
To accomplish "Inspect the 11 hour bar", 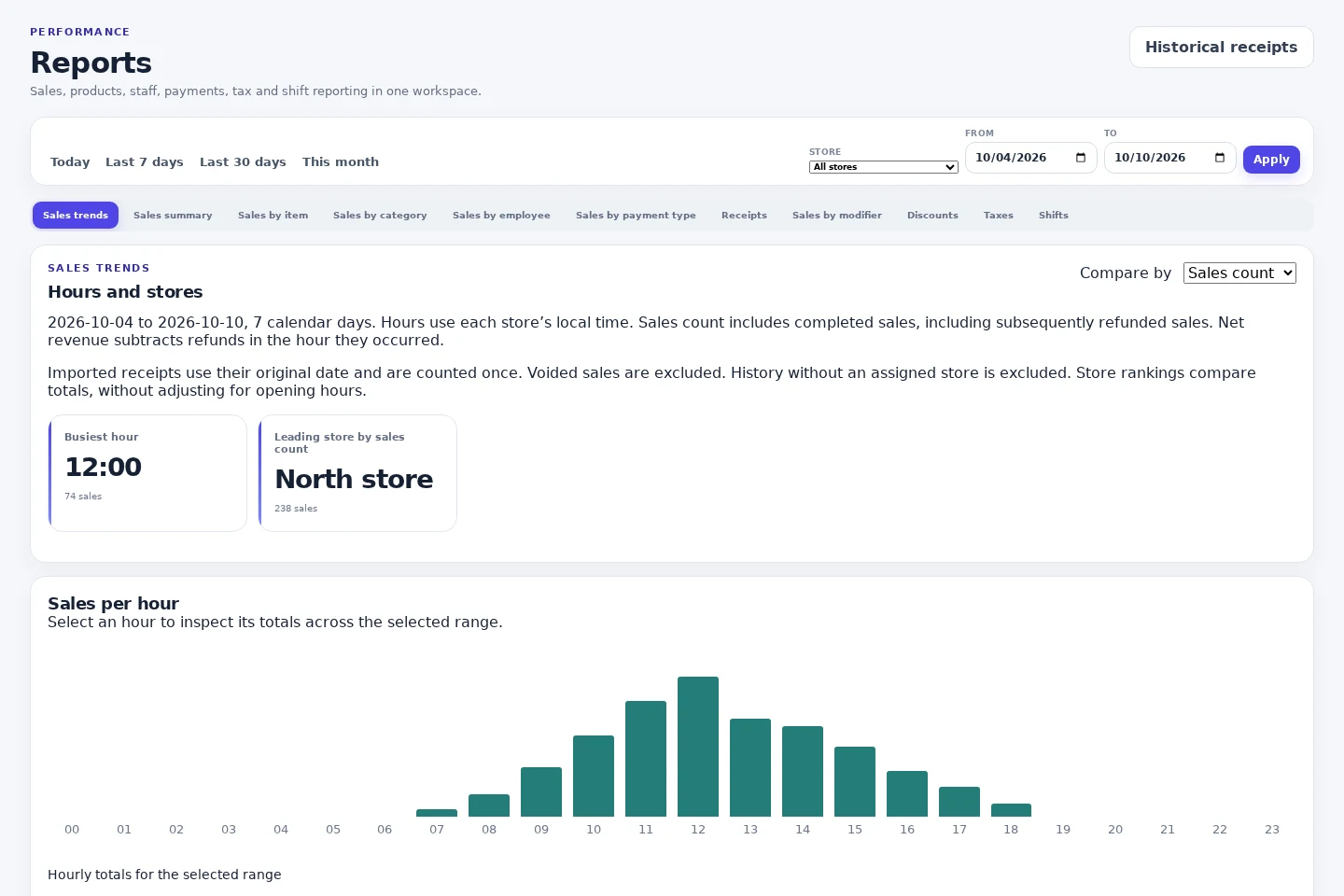I will click(x=646, y=759).
